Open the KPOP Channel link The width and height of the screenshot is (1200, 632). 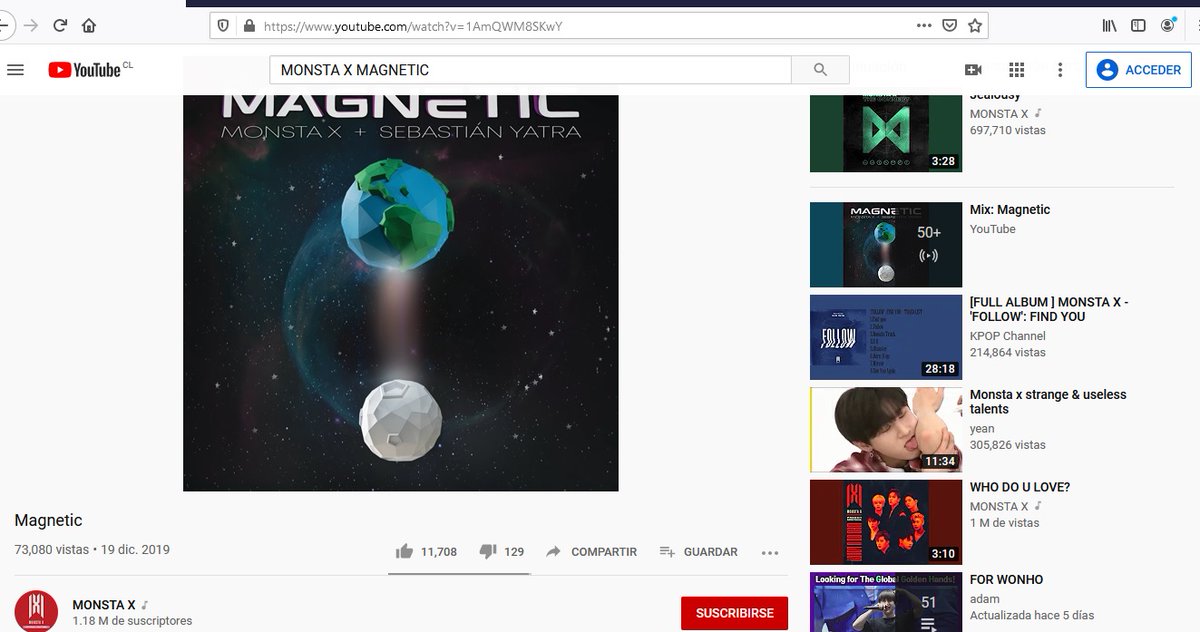(x=1008, y=336)
